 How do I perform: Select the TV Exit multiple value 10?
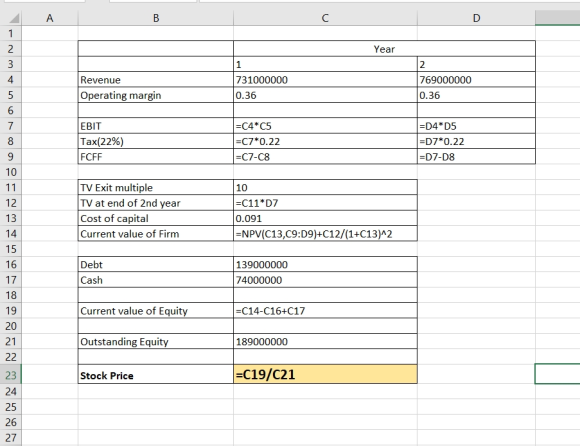325,187
